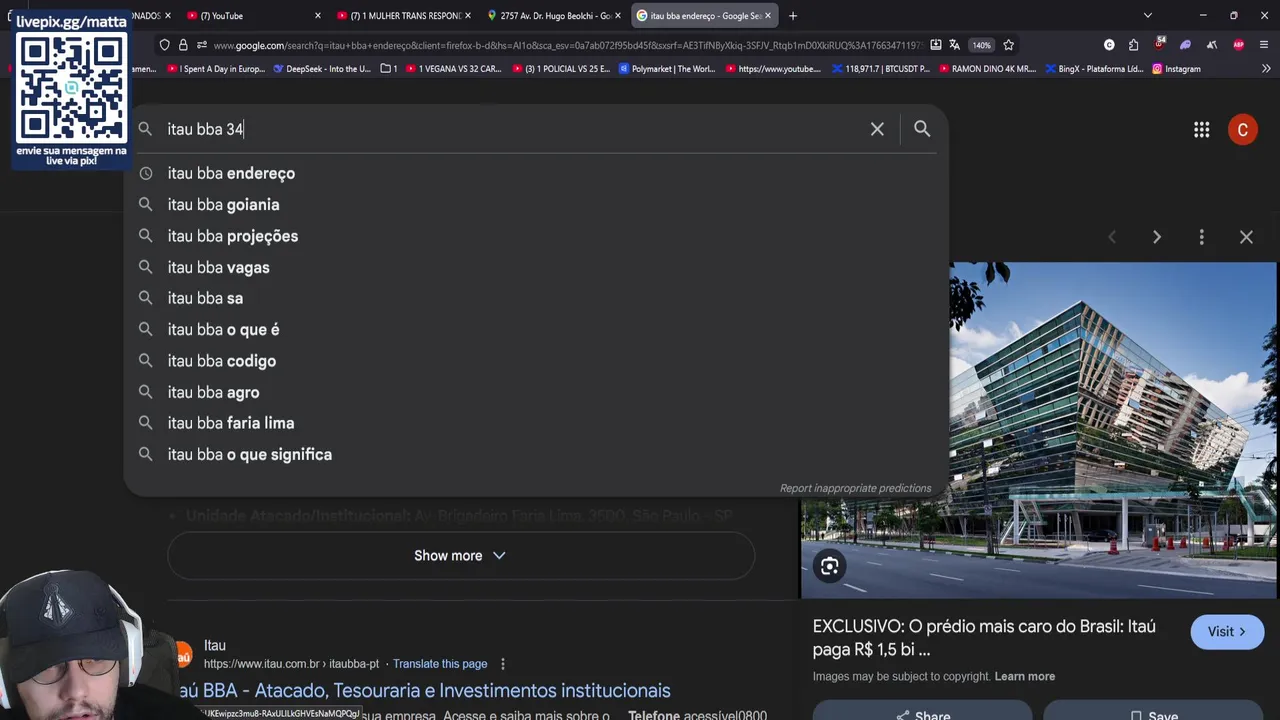Open 118,971.7 | BTCUSDT bookmark
The image size is (1280, 720).
click(x=880, y=69)
